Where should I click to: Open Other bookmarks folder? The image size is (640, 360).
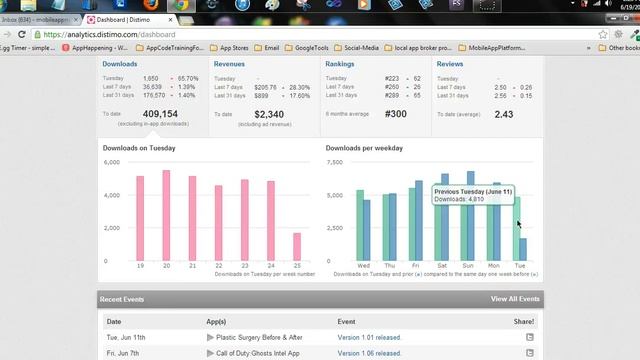619,48
